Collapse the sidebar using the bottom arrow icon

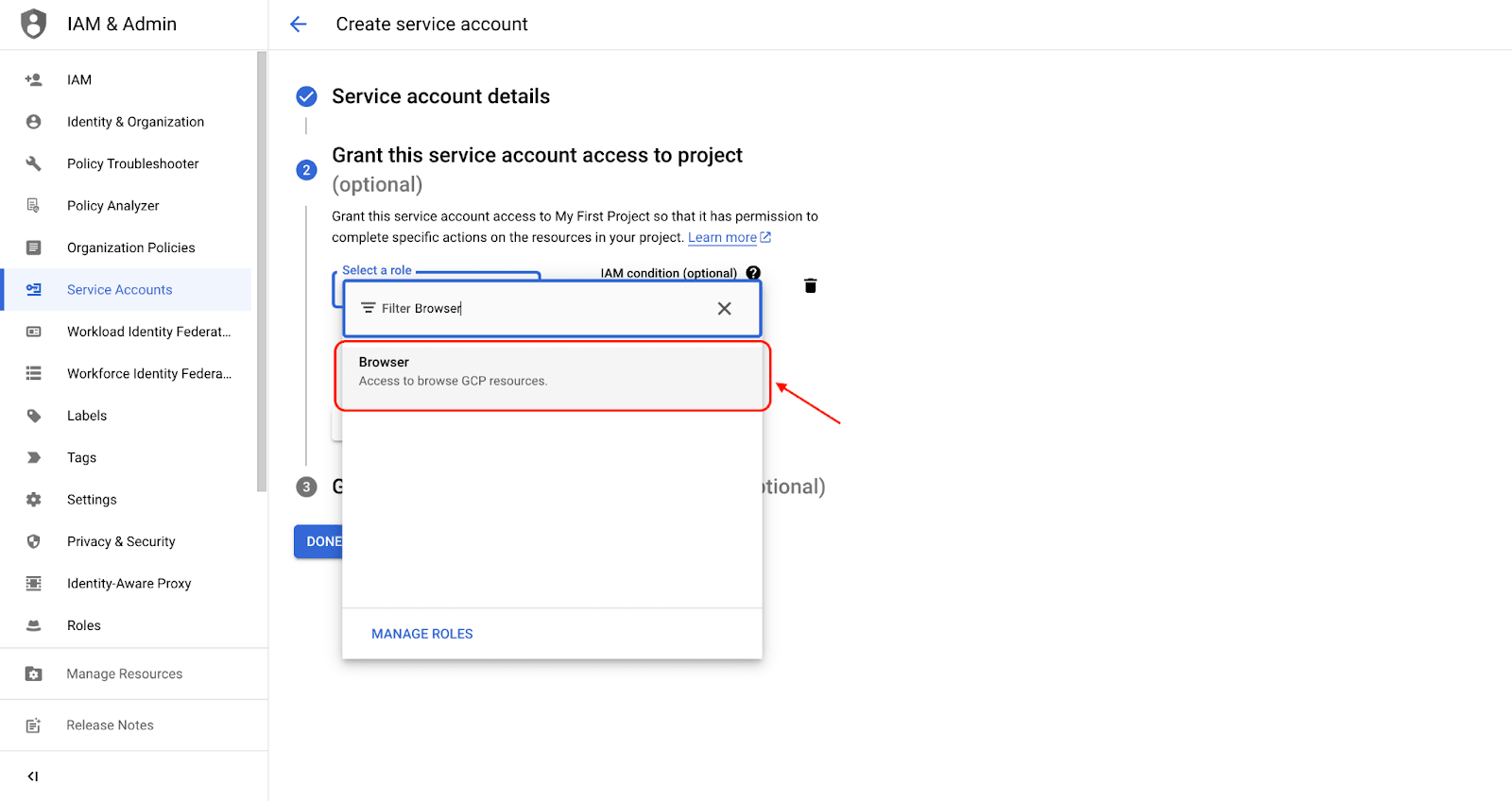pyautogui.click(x=33, y=776)
